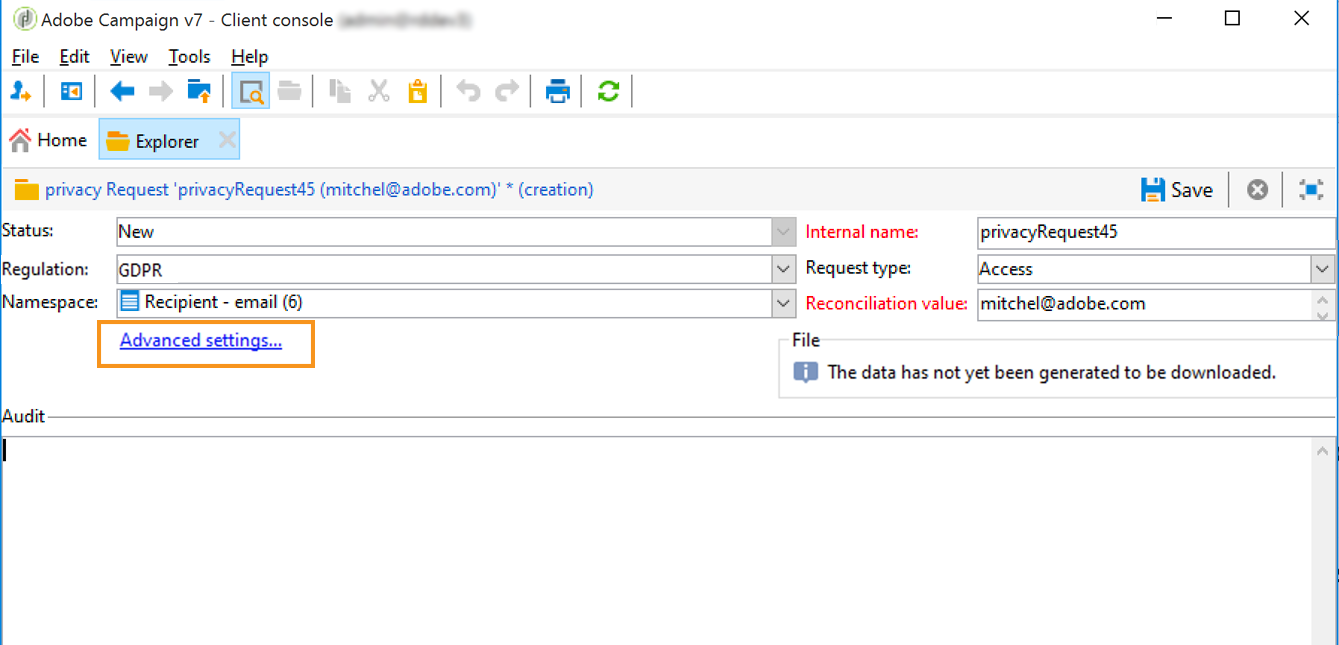Click the Undo arrow icon
The image size is (1339, 645).
(x=468, y=92)
